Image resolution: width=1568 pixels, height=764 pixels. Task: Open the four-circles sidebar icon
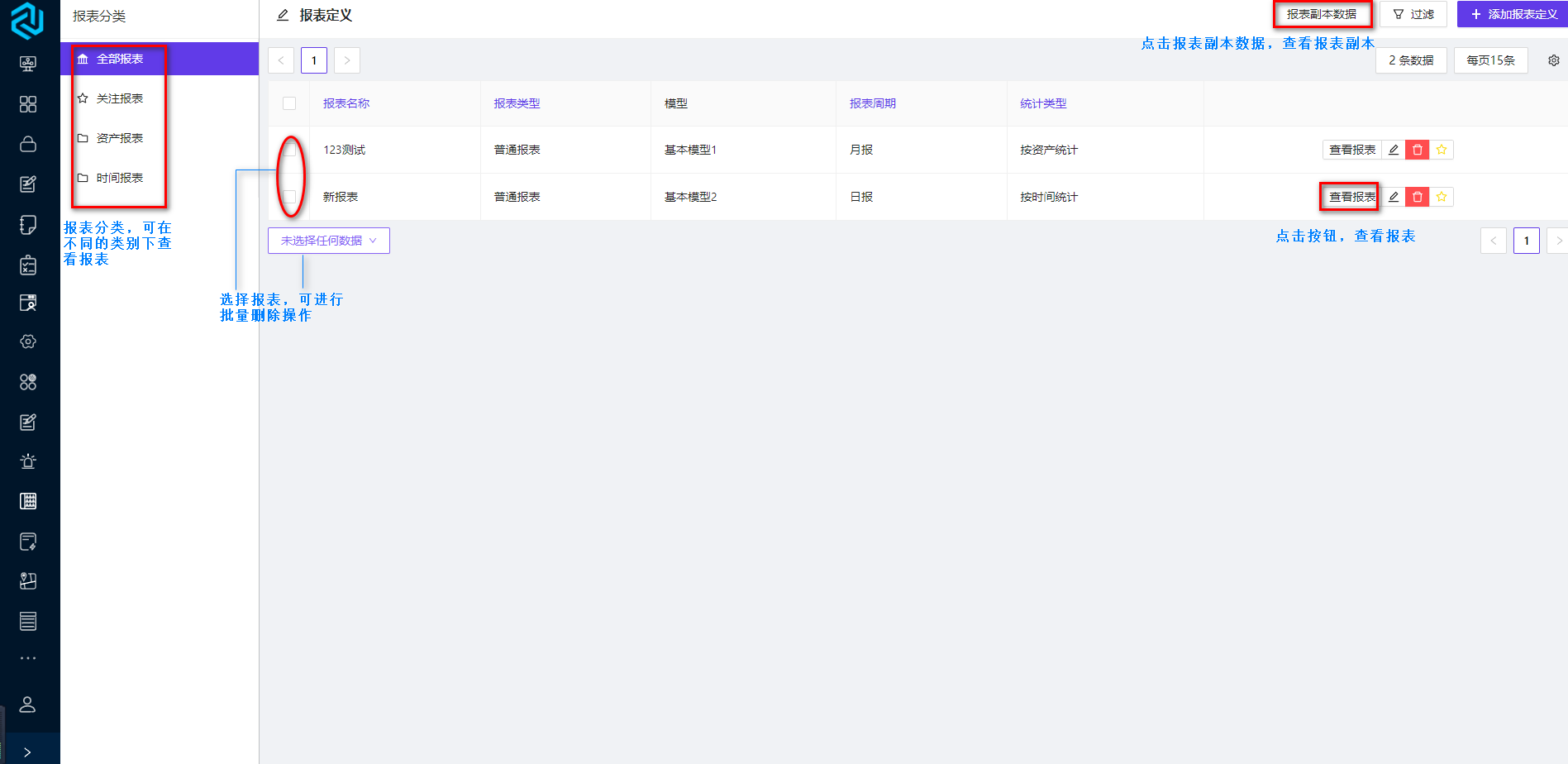[28, 382]
